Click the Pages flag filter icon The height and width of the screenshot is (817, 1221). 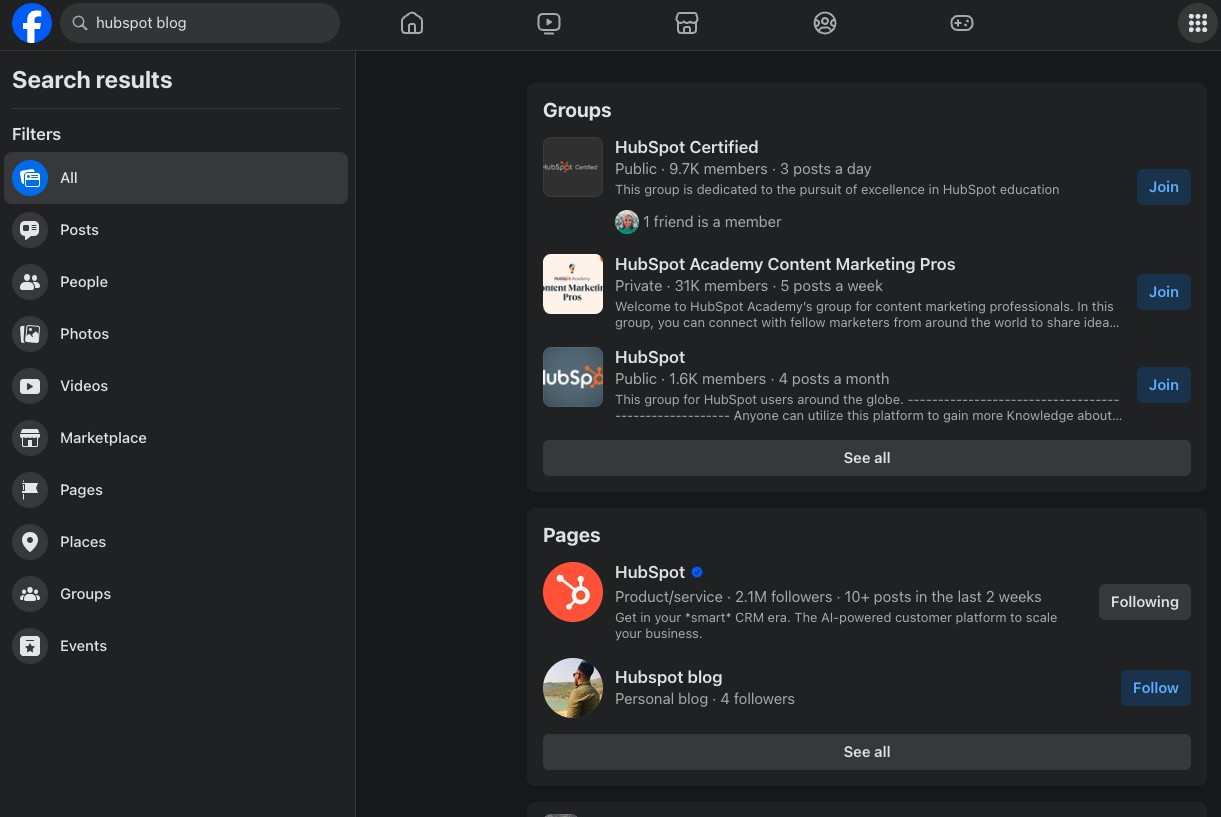(x=30, y=490)
